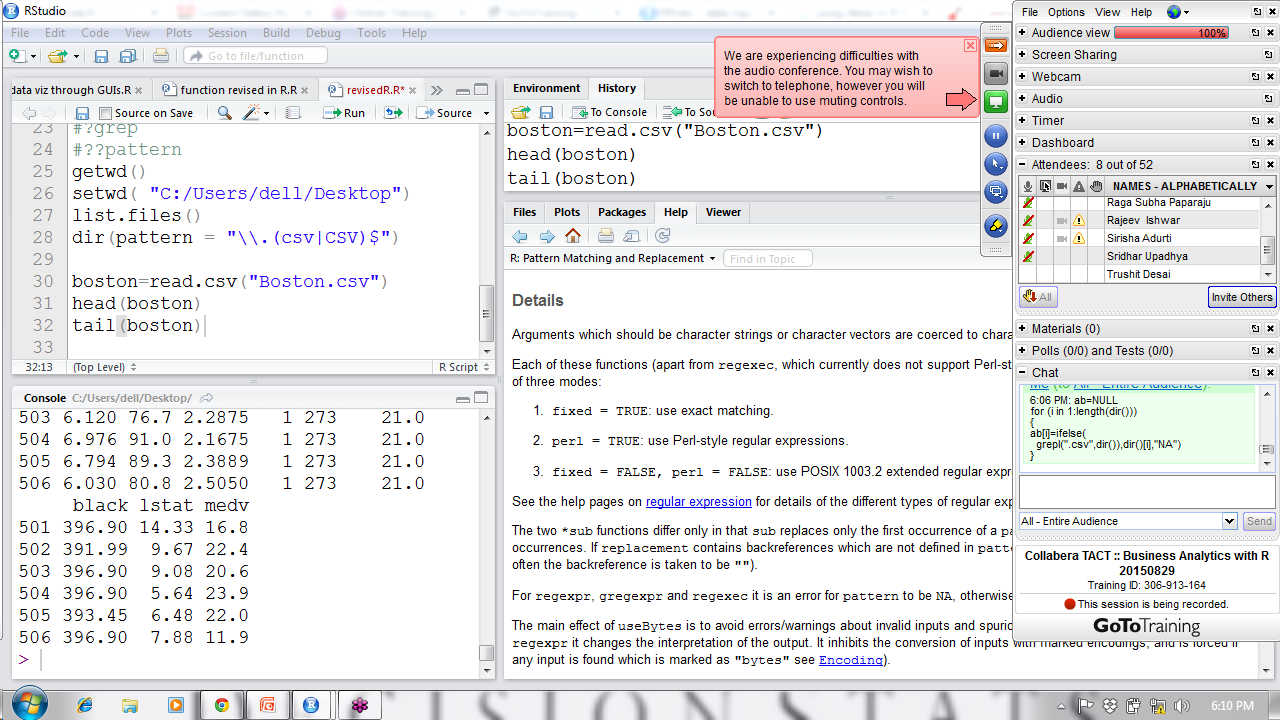The image size is (1280, 720).
Task: Pause screen sharing in GoToTraining
Action: [995, 135]
